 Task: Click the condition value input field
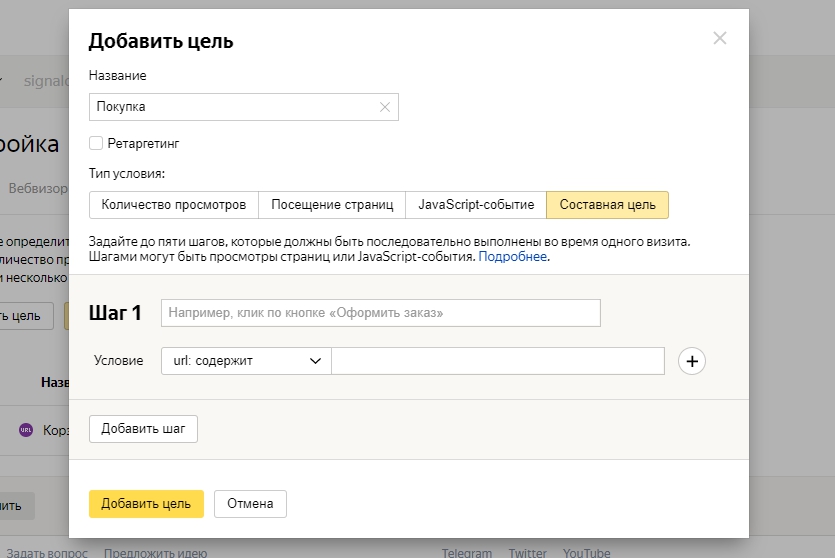497,361
